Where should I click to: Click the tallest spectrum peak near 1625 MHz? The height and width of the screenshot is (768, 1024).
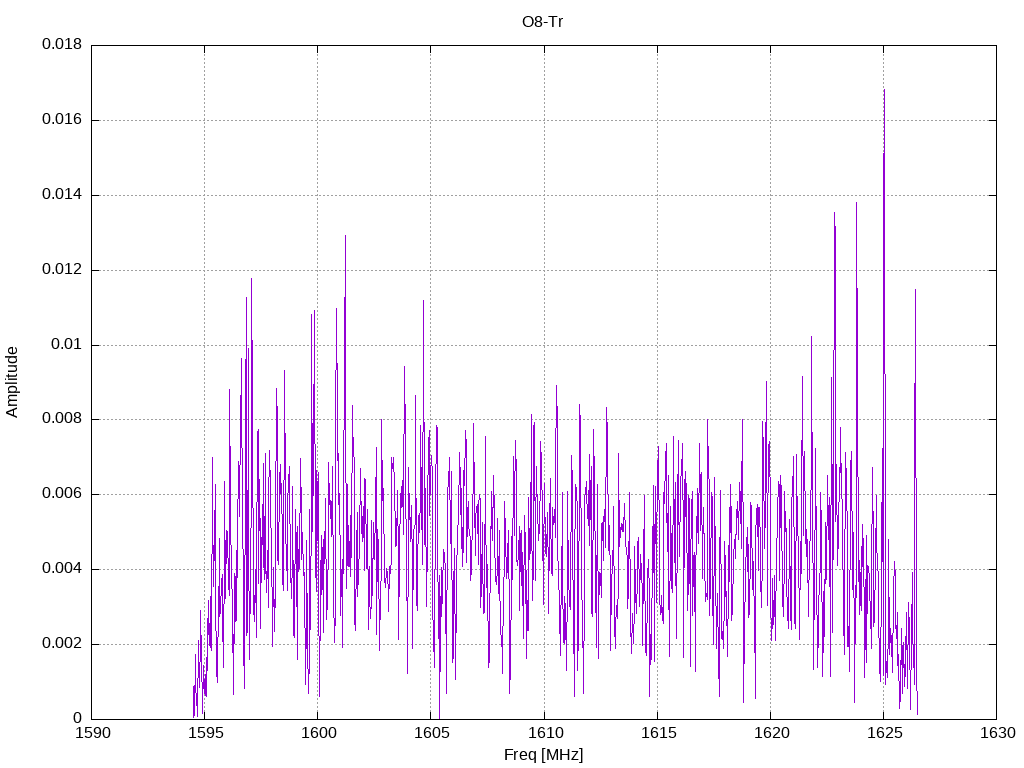pyautogui.click(x=884, y=90)
